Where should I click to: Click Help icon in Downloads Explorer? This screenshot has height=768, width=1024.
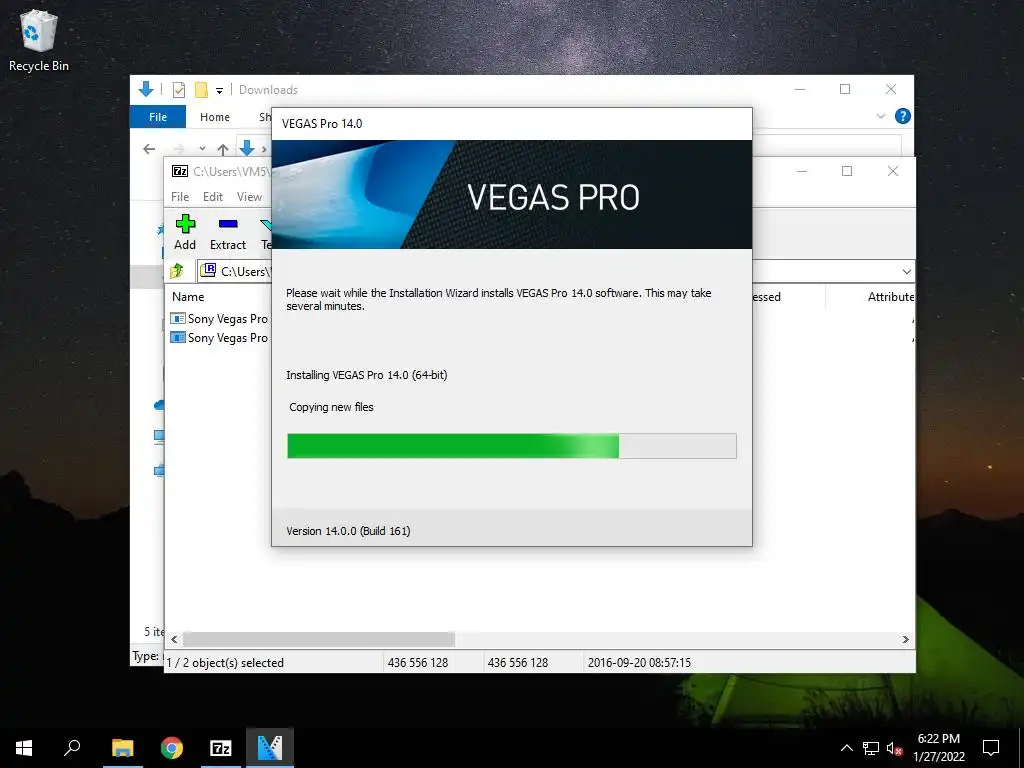pyautogui.click(x=903, y=116)
